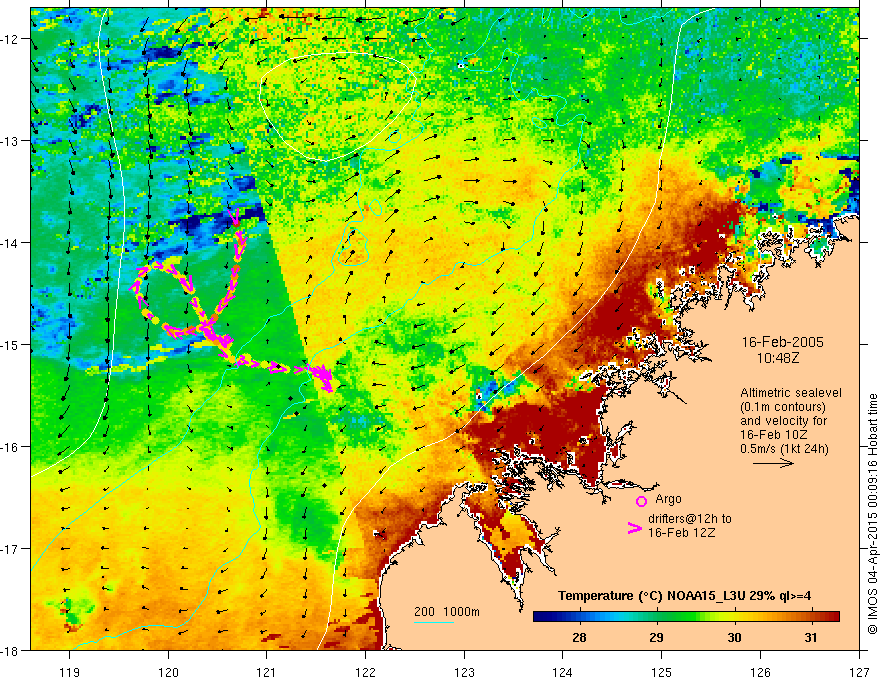The image size is (880, 680).
Task: Click the IMOS copyright vertical text
Action: 873,514
